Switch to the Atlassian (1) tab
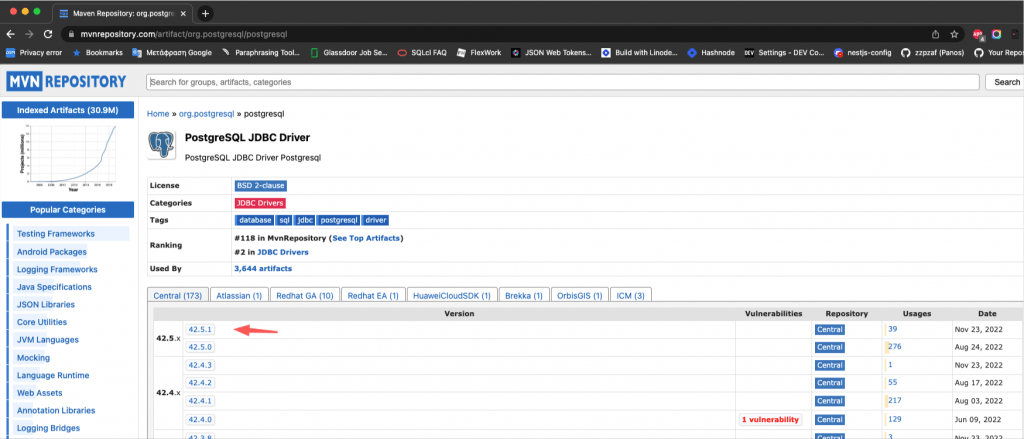This screenshot has width=1024, height=439. (239, 296)
